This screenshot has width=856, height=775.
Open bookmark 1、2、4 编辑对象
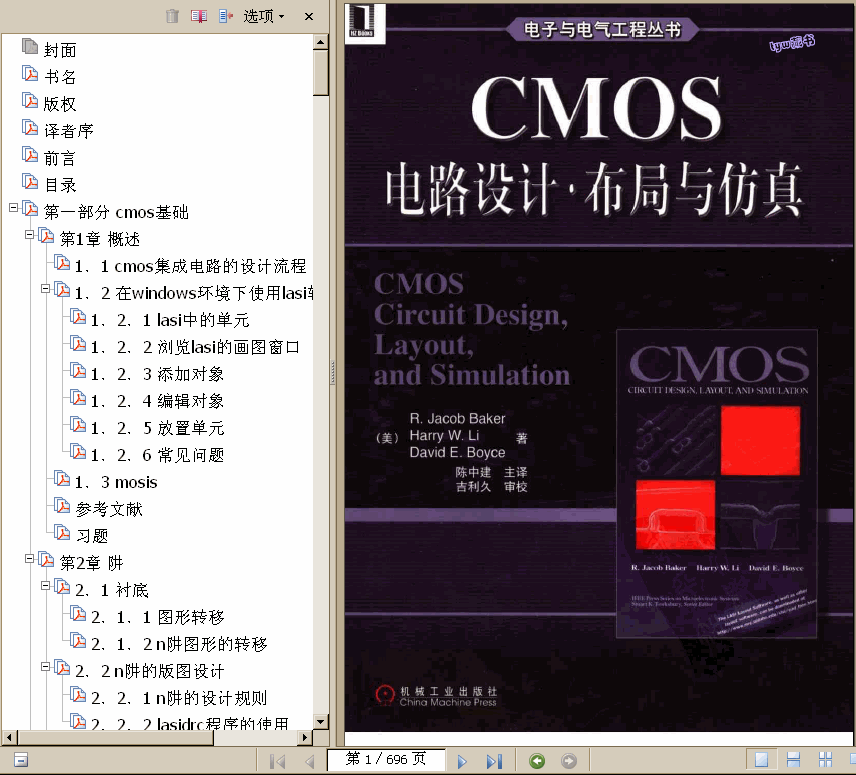(157, 401)
